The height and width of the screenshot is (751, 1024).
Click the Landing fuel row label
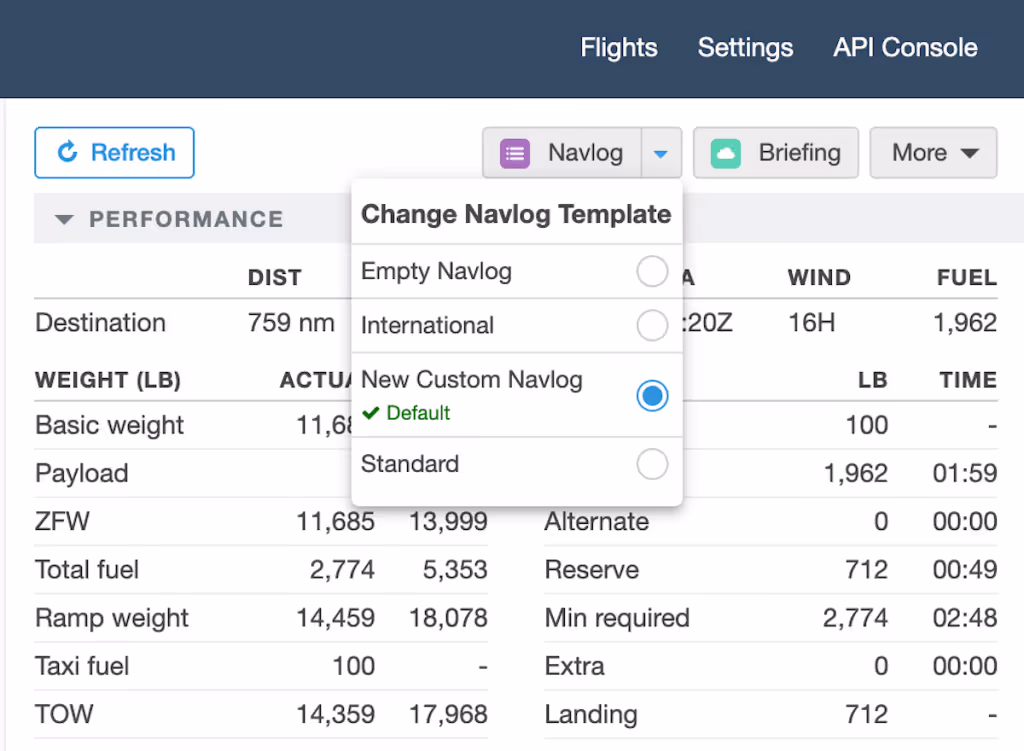(591, 714)
